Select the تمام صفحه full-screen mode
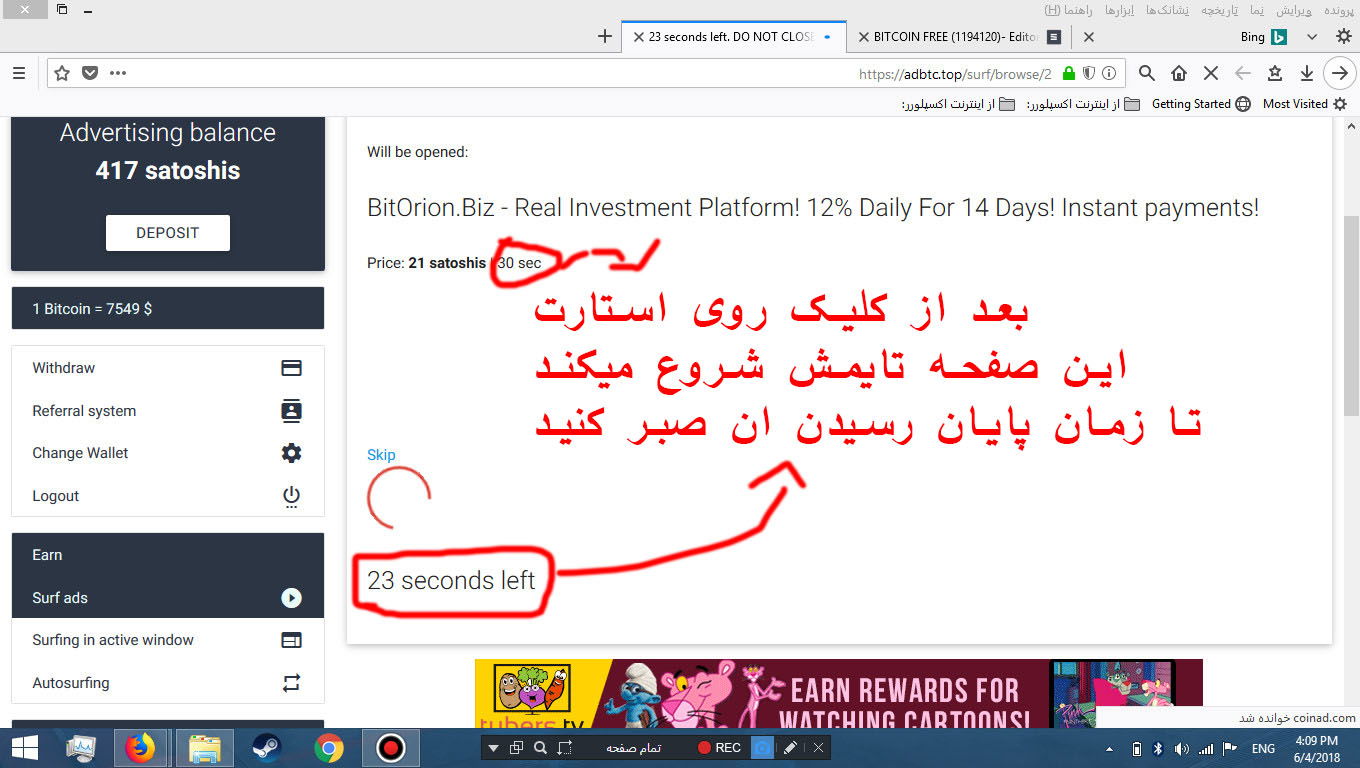 [x=634, y=747]
